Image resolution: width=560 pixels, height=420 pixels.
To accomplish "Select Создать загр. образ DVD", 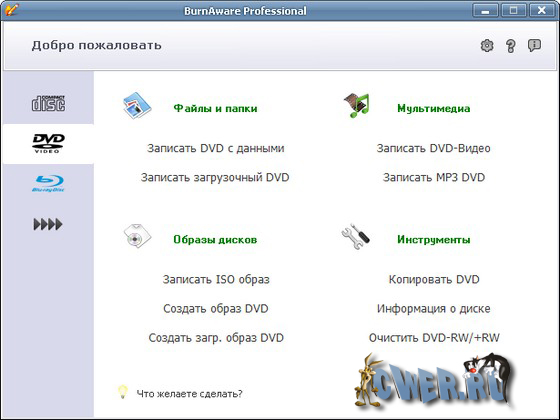I will click(216, 338).
